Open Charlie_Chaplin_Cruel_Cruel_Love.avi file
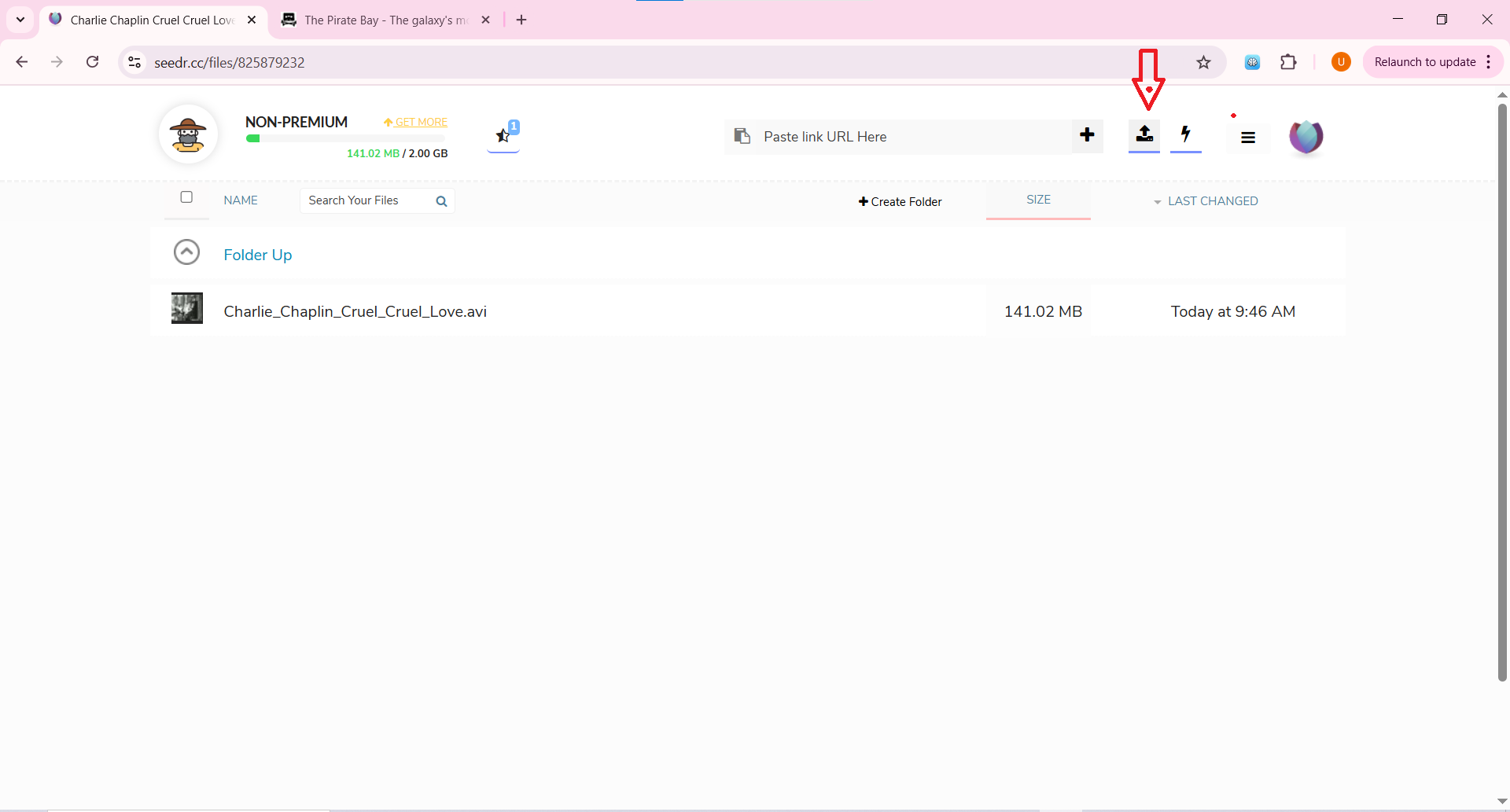The image size is (1510, 812). pyautogui.click(x=355, y=311)
